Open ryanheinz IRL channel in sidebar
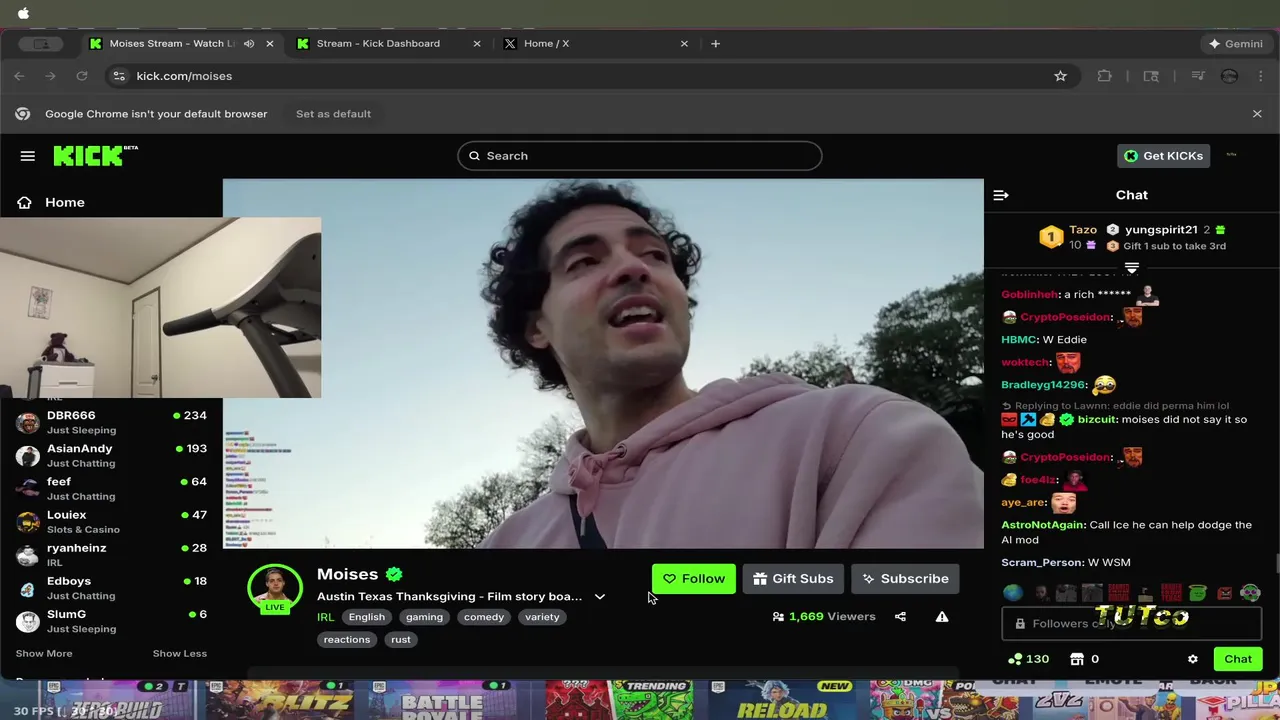Viewport: 1280px width, 720px height. (111, 554)
